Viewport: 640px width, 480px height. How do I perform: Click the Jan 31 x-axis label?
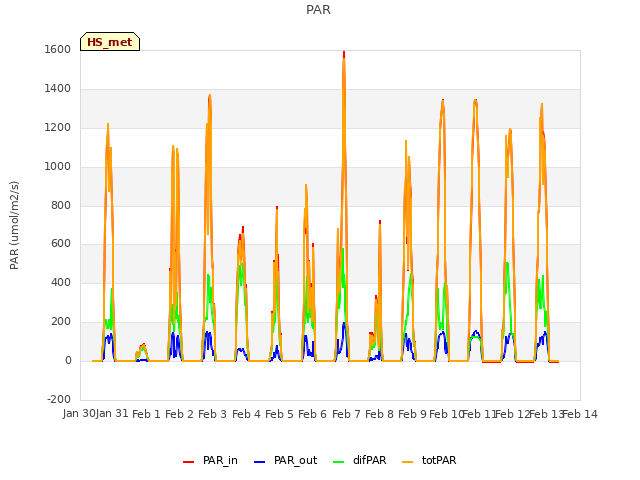point(112,414)
